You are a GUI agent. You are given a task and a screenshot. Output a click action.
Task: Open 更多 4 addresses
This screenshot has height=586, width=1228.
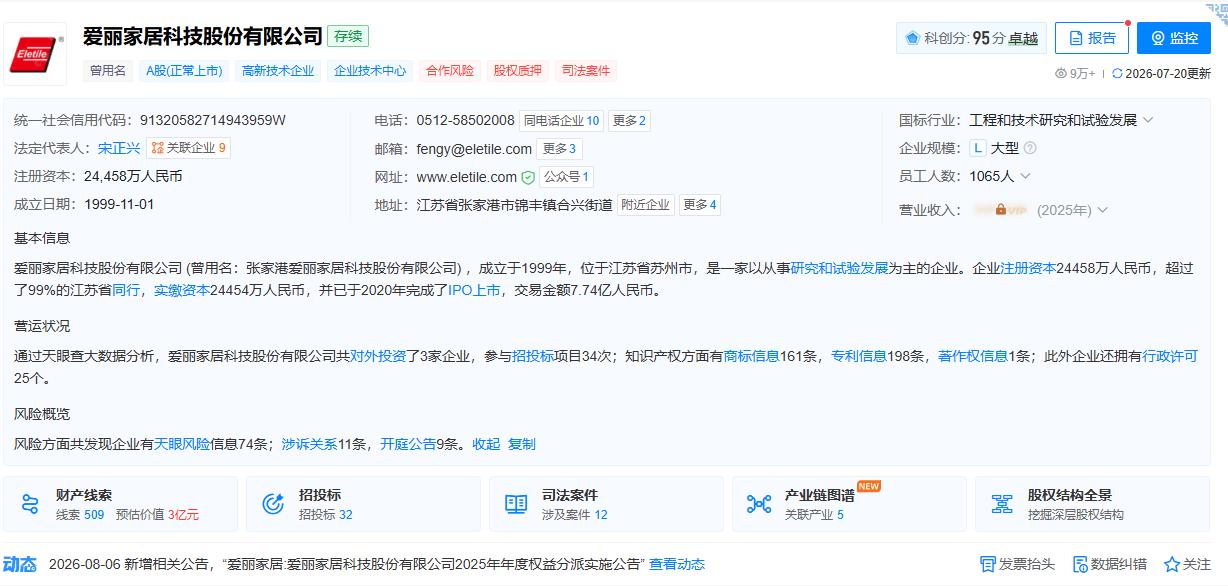700,205
